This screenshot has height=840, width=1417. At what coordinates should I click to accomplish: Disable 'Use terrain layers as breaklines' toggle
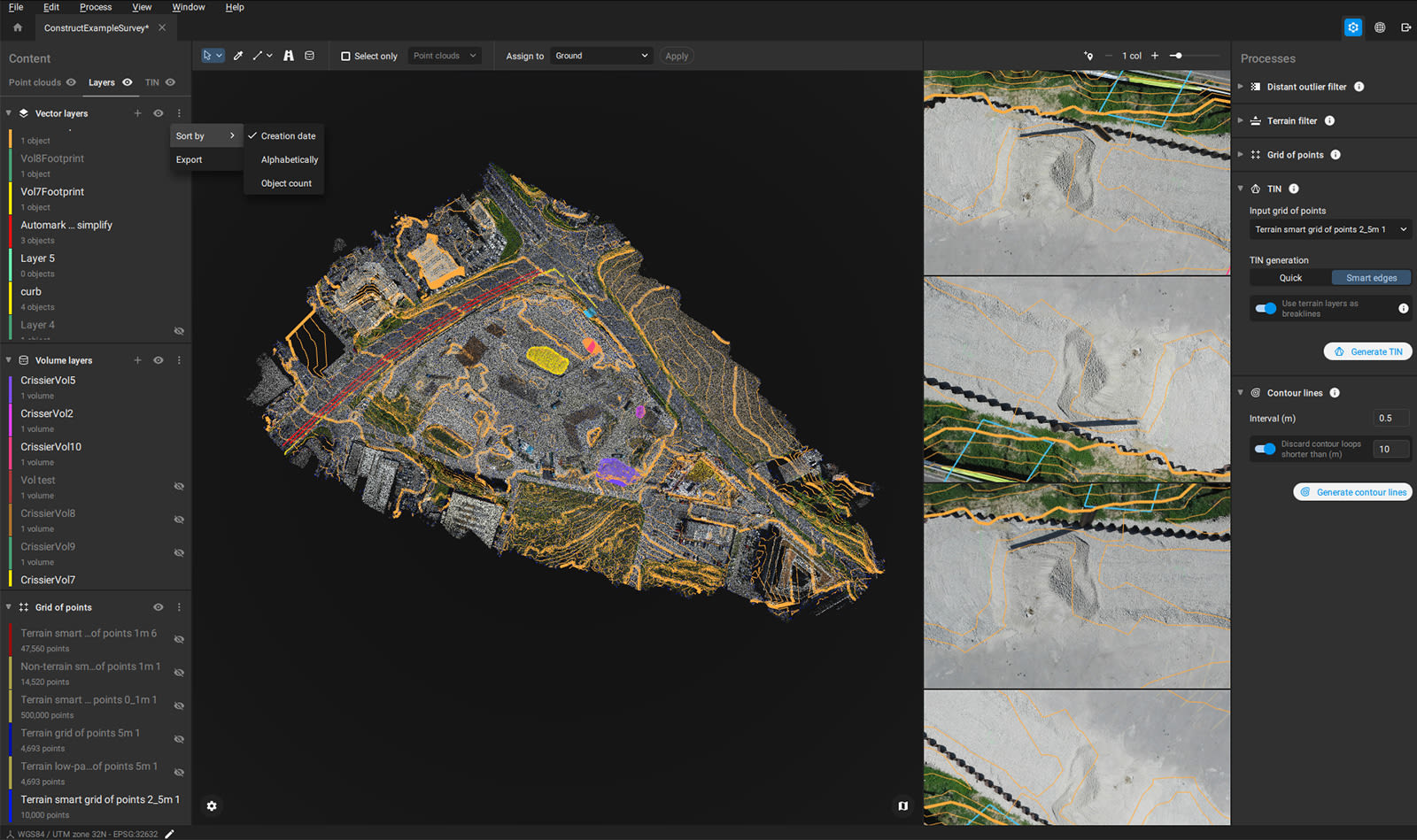point(1264,308)
